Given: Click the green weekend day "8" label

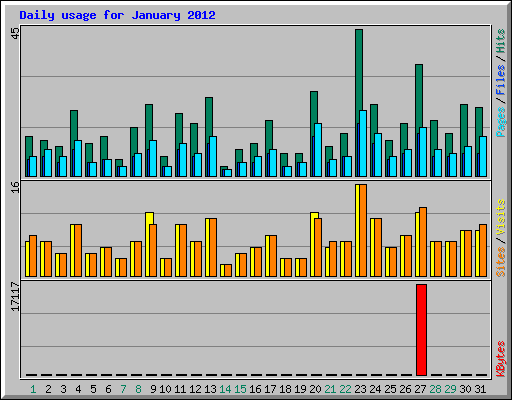Looking at the screenshot, I should click(138, 389).
